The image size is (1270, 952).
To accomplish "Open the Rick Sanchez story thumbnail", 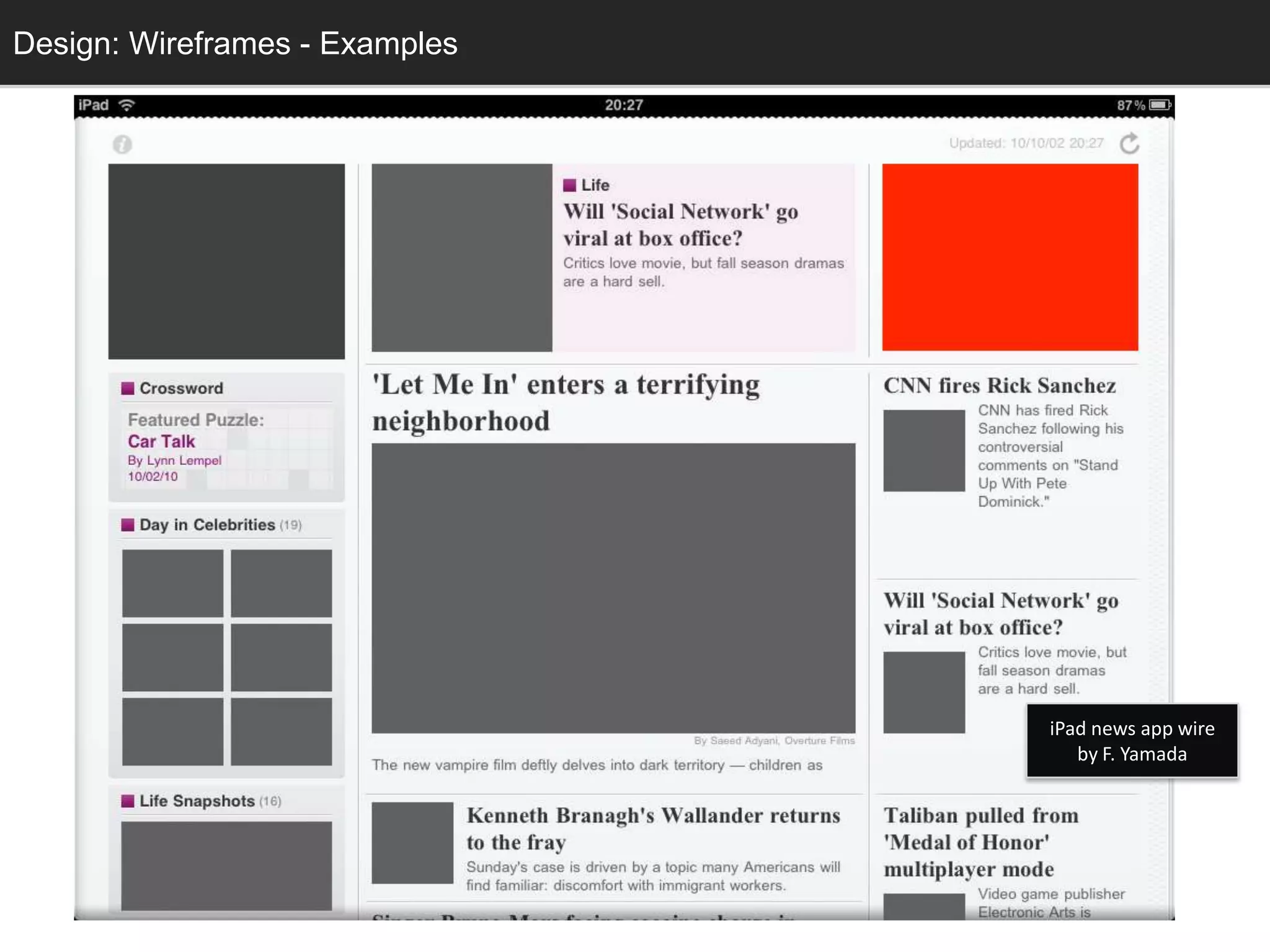I will (924, 451).
